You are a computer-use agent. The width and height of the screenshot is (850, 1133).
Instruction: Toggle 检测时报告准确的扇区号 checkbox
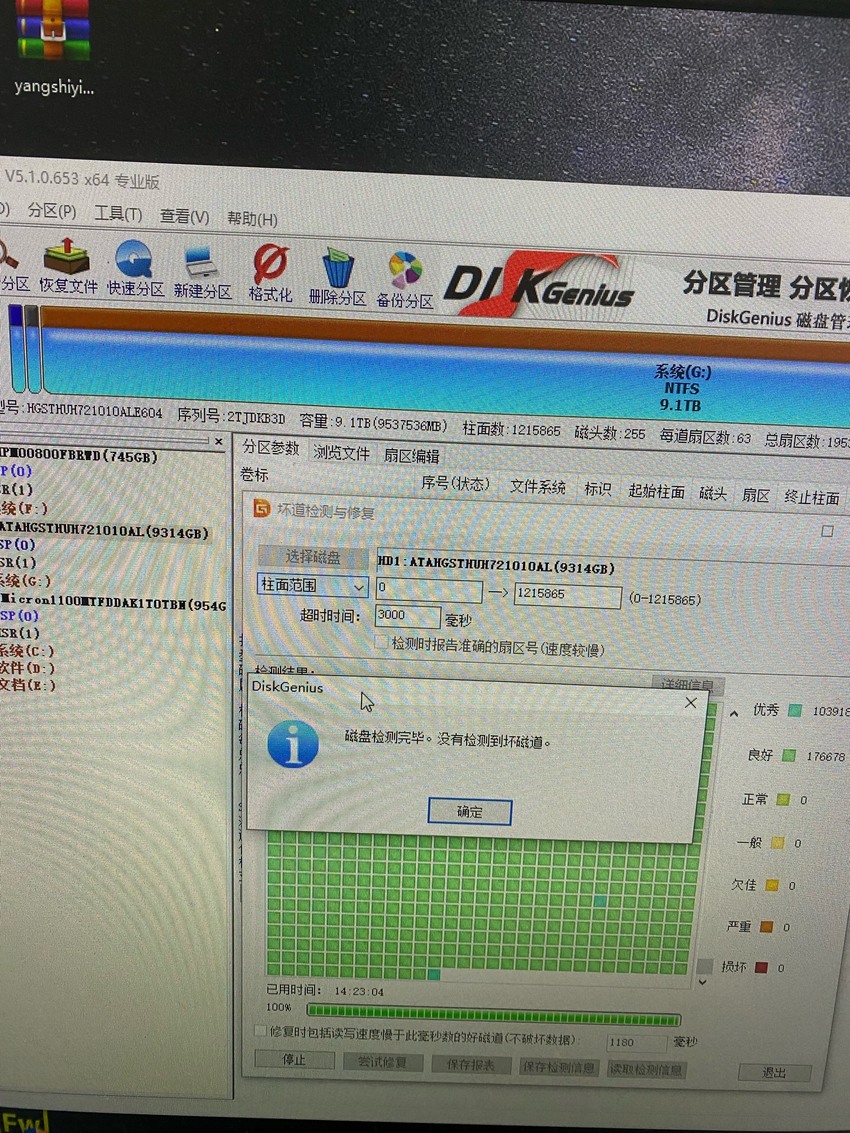[x=382, y=642]
